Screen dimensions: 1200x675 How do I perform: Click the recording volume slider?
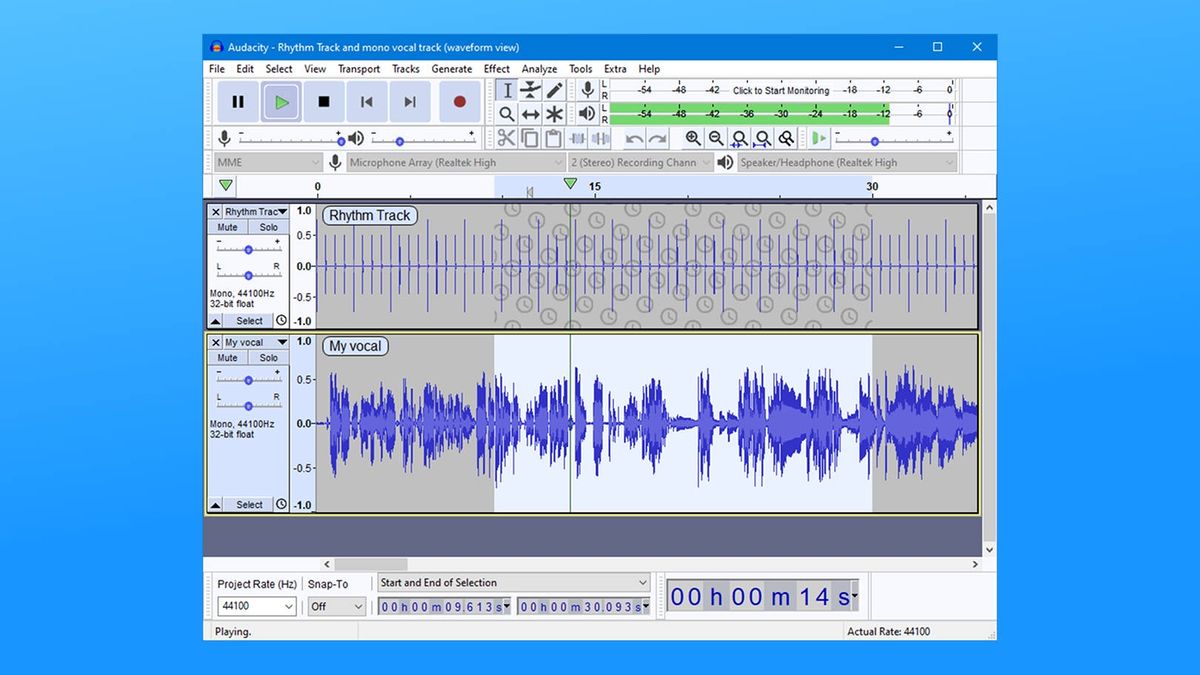(x=290, y=139)
